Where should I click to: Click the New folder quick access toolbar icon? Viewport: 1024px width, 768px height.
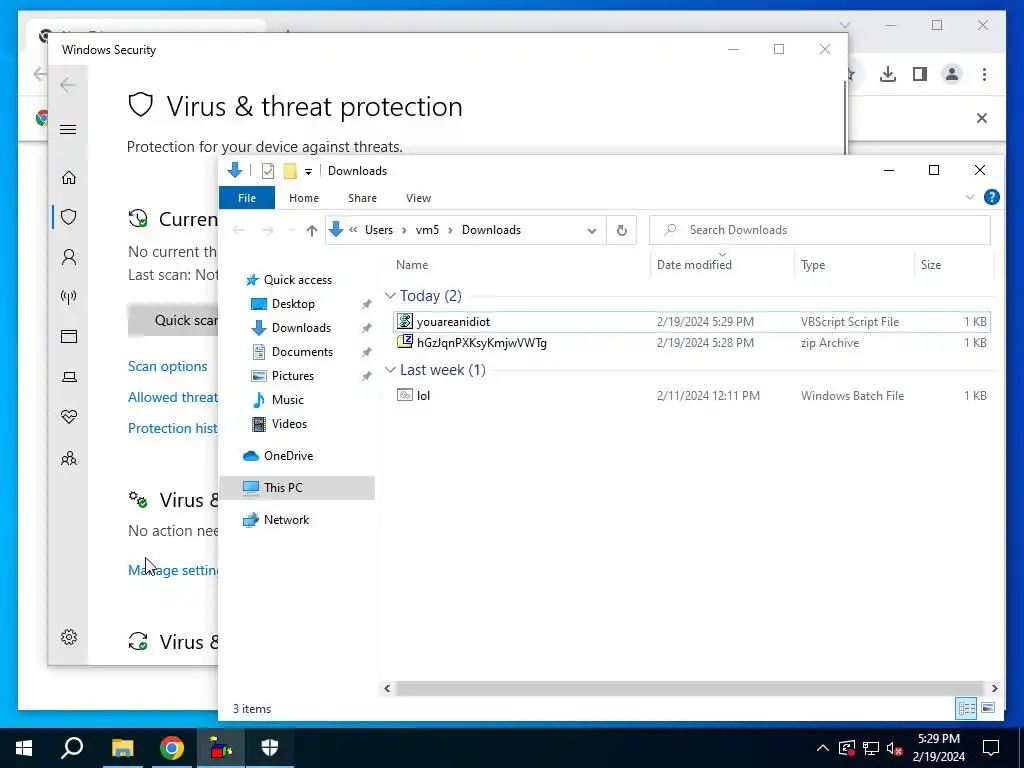(290, 171)
